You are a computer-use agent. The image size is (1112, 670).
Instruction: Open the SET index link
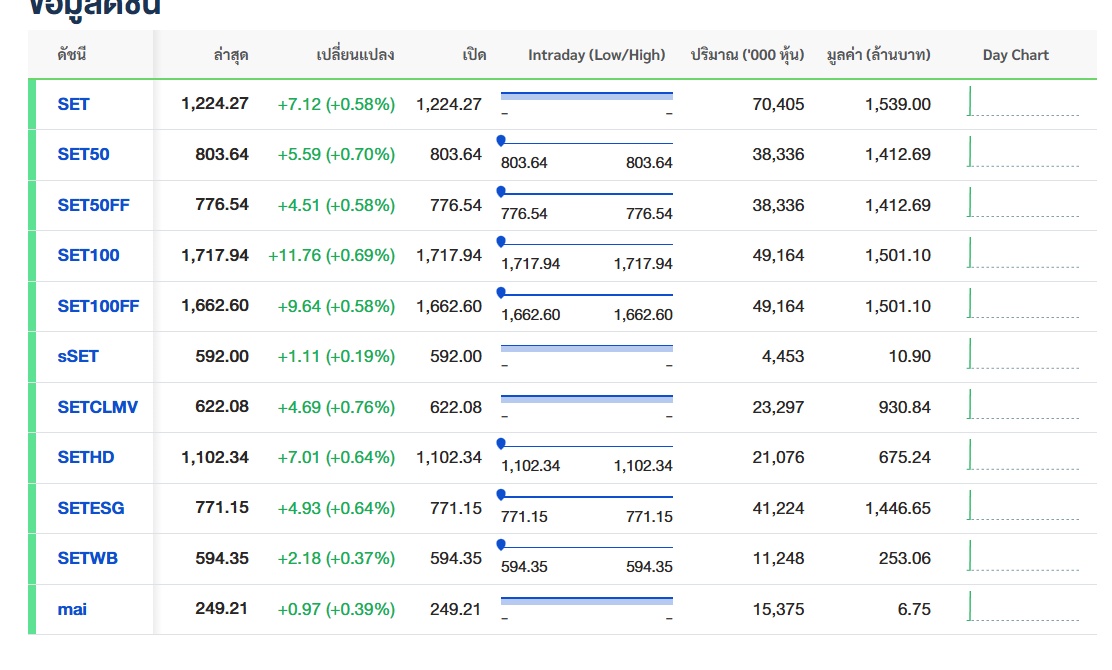pyautogui.click(x=73, y=104)
